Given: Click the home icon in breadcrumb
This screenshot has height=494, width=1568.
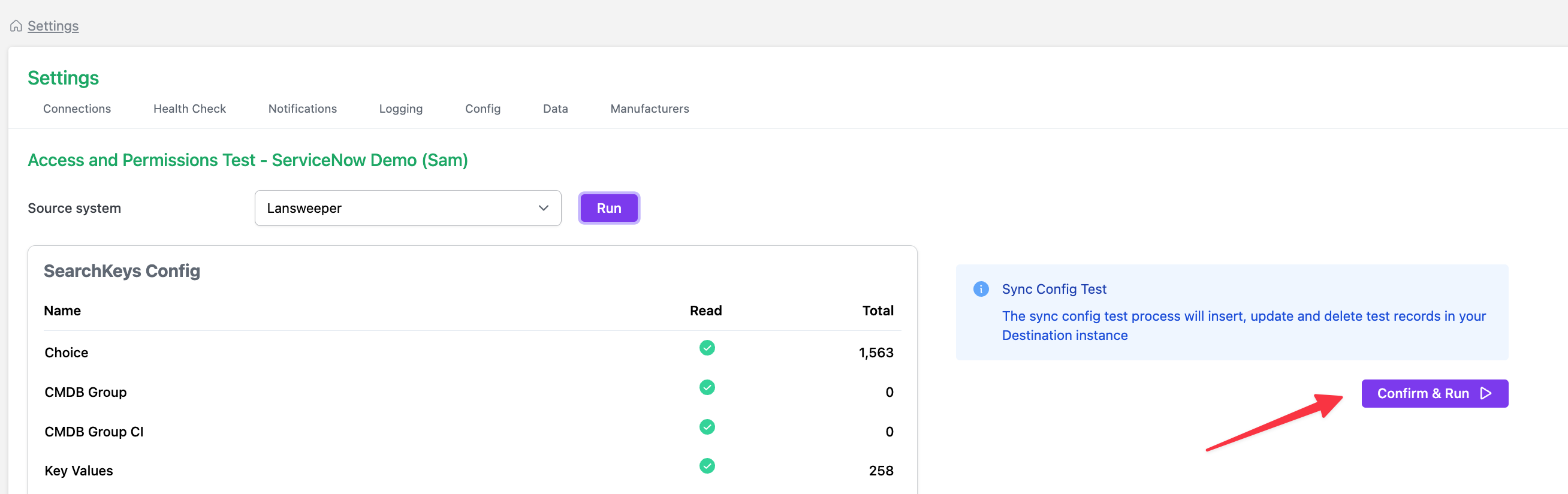Looking at the screenshot, I should tap(16, 26).
